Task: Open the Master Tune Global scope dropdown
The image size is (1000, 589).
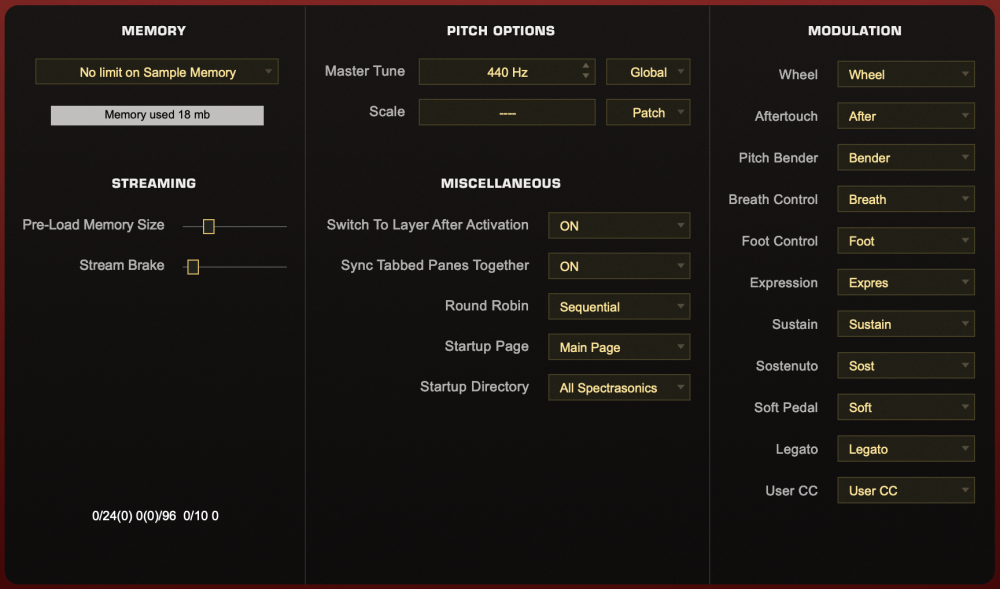Action: [x=648, y=72]
